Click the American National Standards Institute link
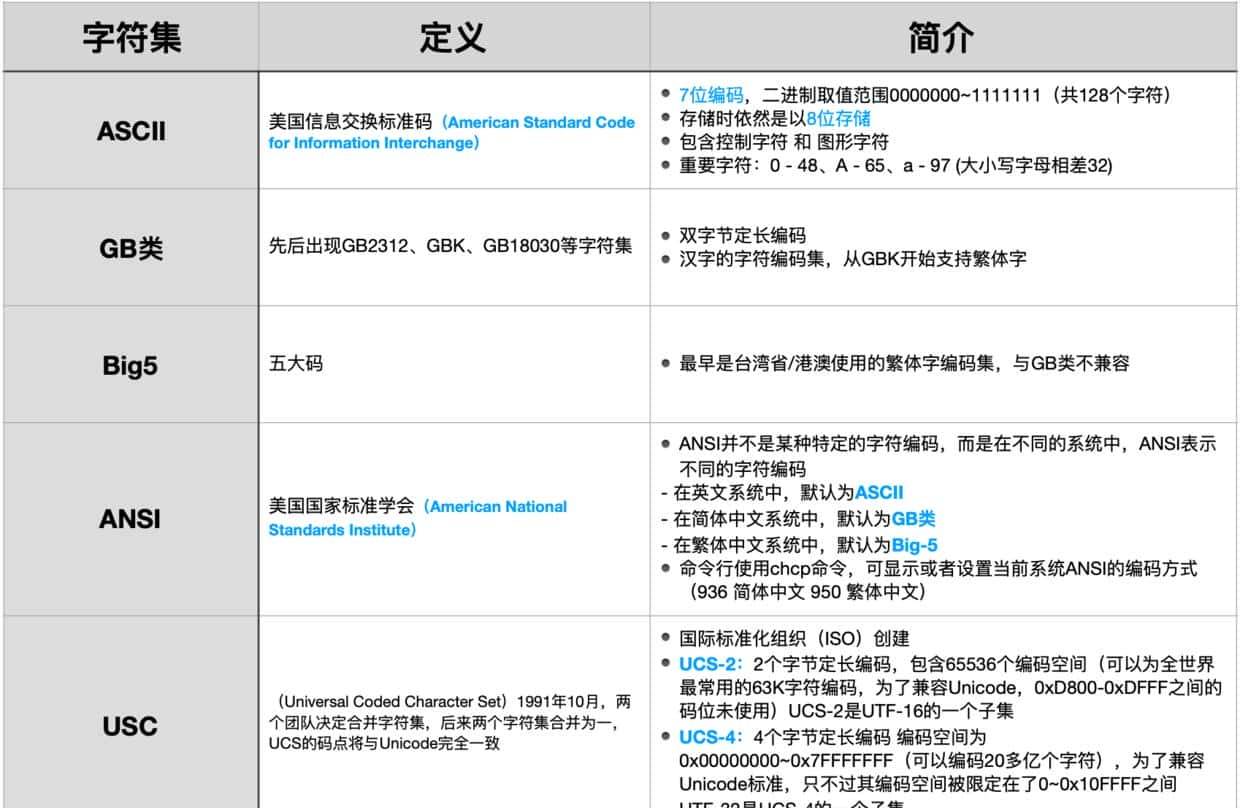Image resolution: width=1240 pixels, height=808 pixels. pyautogui.click(x=416, y=518)
